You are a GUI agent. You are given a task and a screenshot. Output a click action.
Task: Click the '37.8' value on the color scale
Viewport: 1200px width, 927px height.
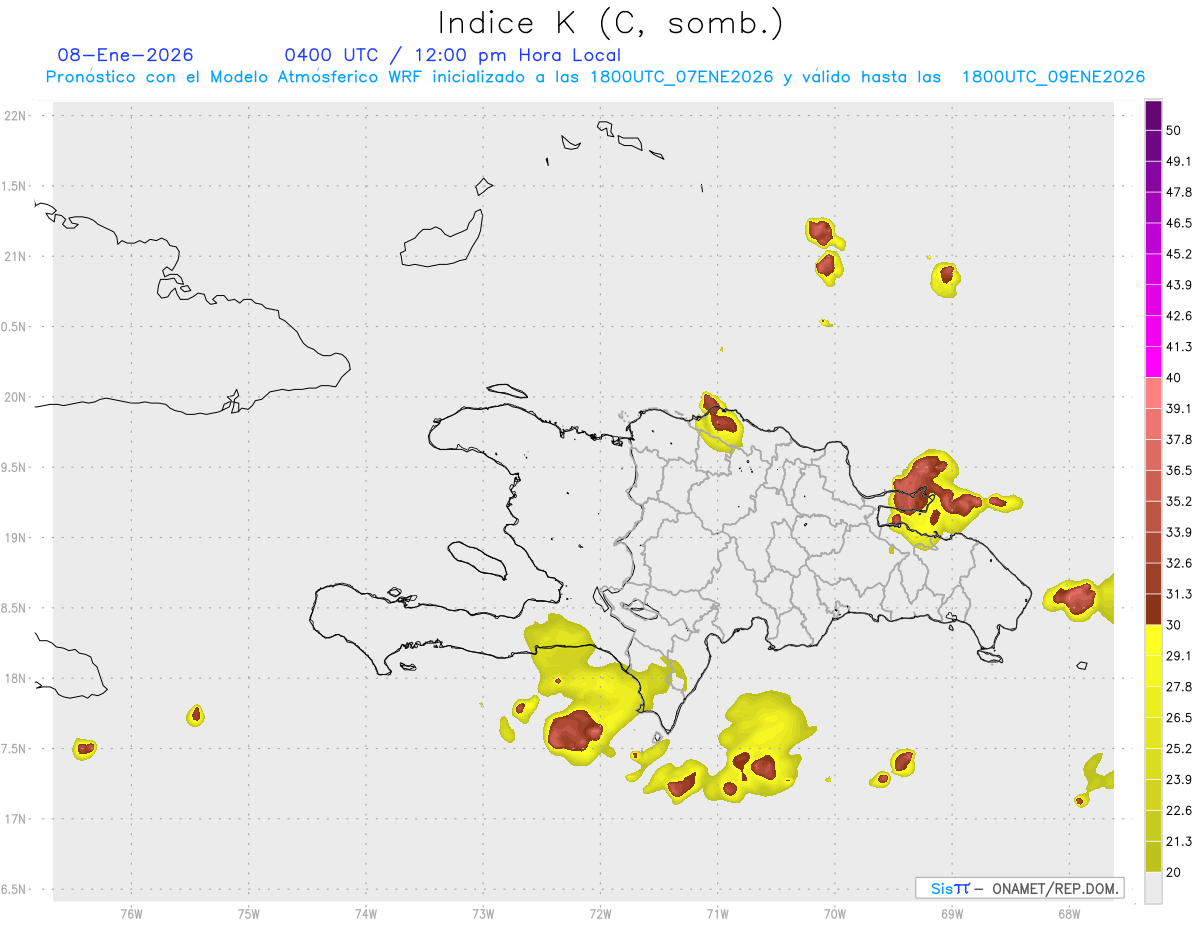[x=1180, y=439]
